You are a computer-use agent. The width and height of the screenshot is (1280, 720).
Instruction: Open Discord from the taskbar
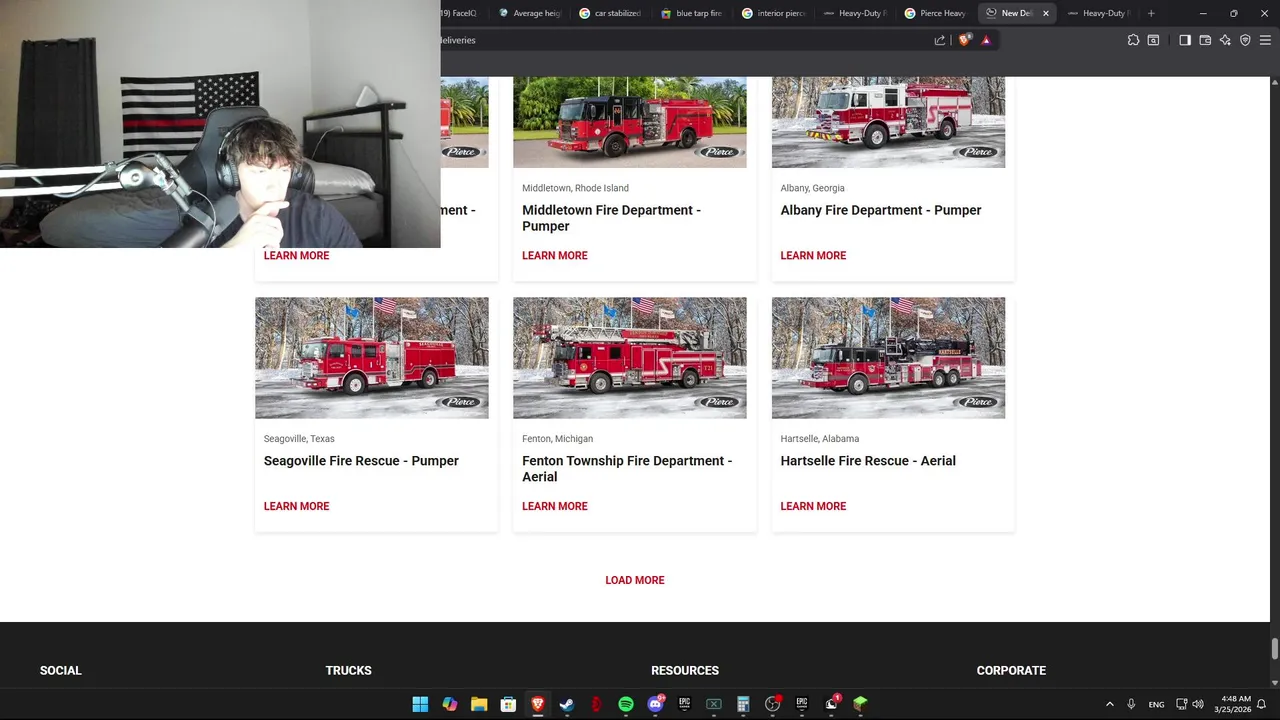point(655,704)
